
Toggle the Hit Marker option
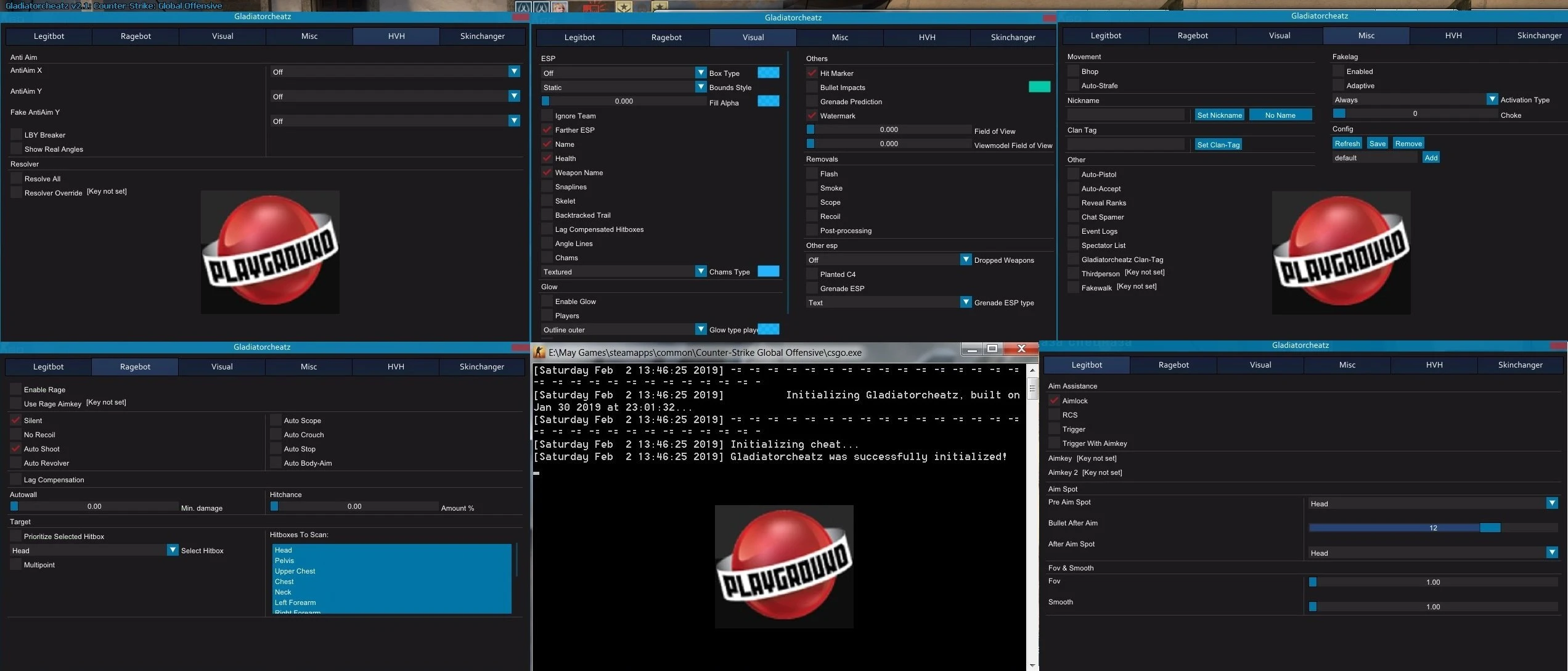(x=812, y=73)
